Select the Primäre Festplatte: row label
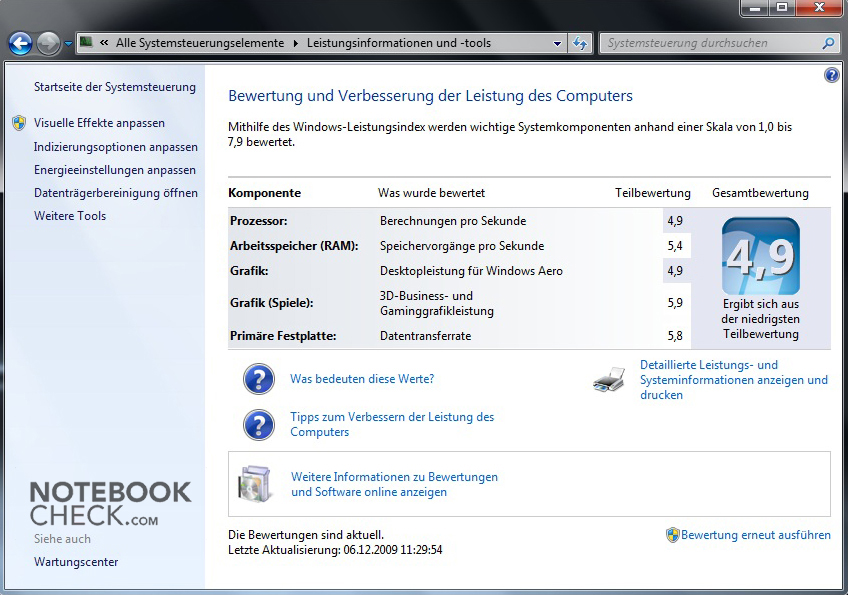Screen dimensions: 848x595 click(x=283, y=336)
